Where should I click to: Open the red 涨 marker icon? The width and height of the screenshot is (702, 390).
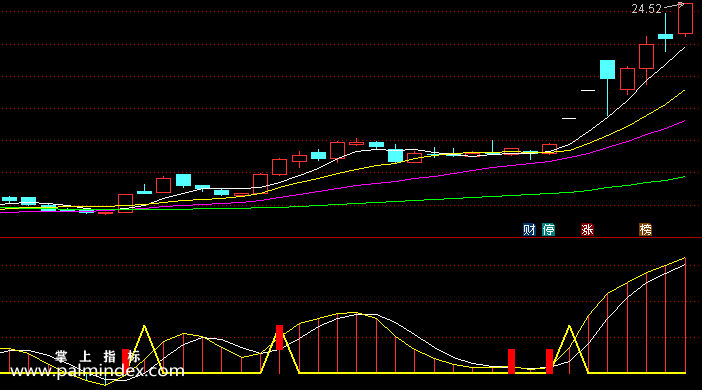[x=587, y=230]
